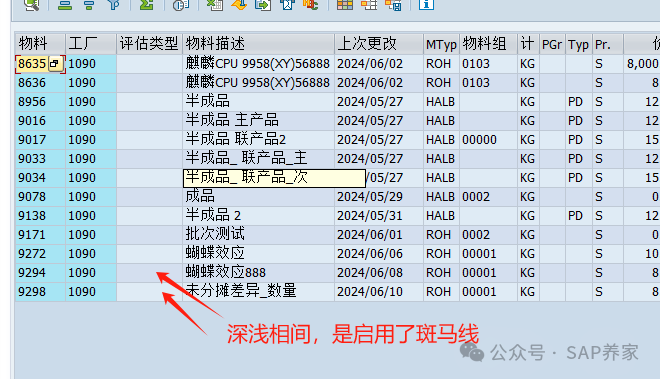Click the 物料 column header

pos(40,44)
